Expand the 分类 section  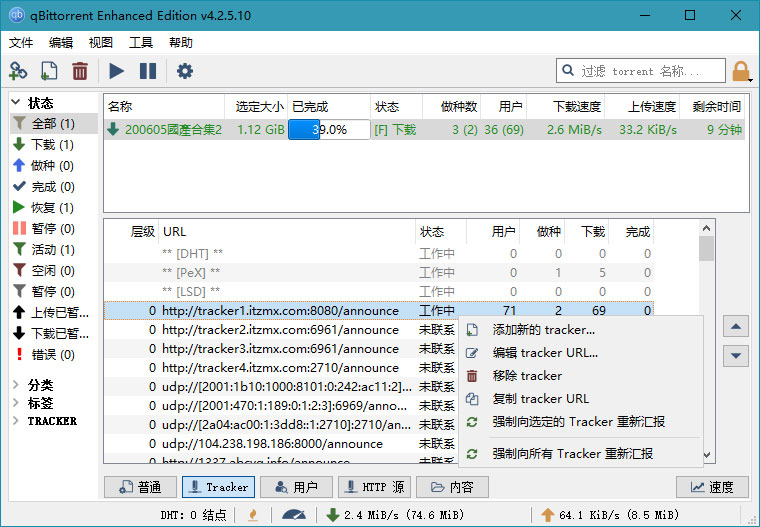(16, 385)
